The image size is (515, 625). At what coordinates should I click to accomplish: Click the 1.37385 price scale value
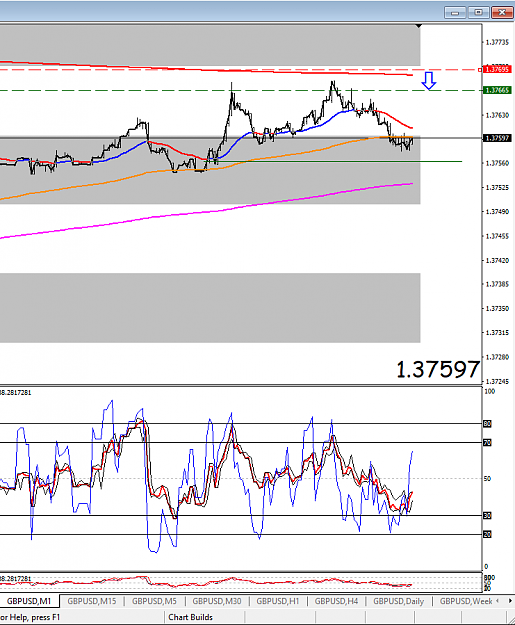497,284
